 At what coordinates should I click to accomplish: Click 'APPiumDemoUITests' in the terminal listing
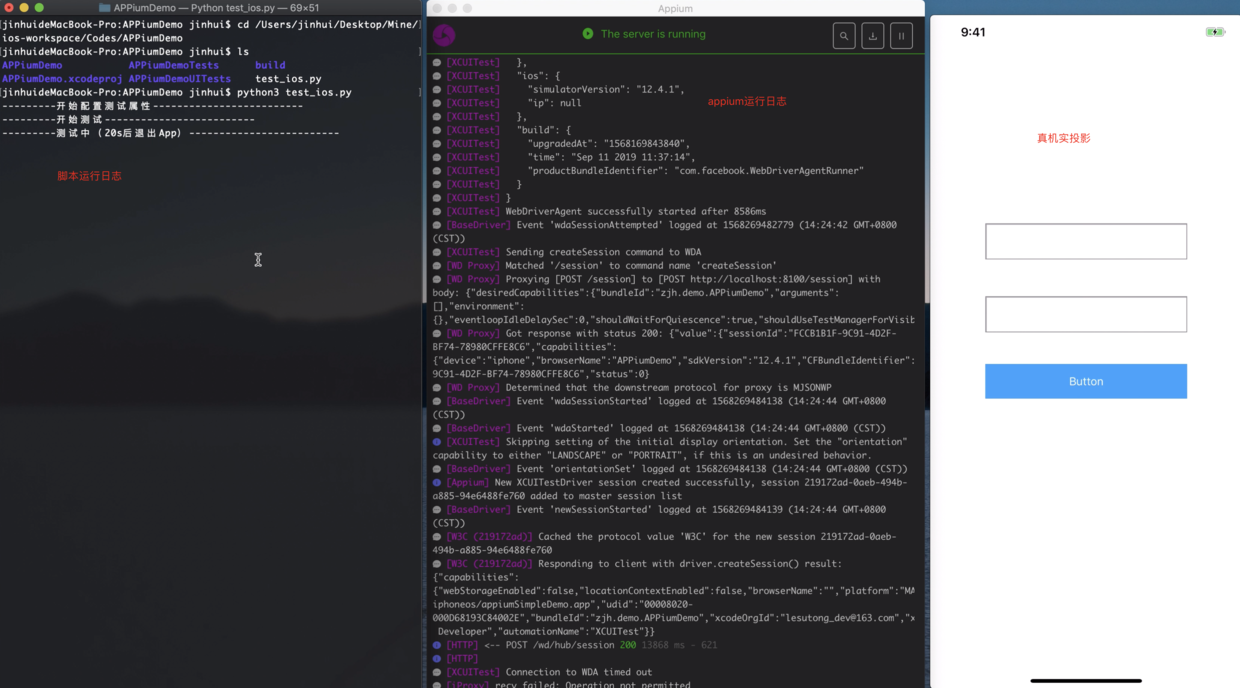pyautogui.click(x=179, y=78)
